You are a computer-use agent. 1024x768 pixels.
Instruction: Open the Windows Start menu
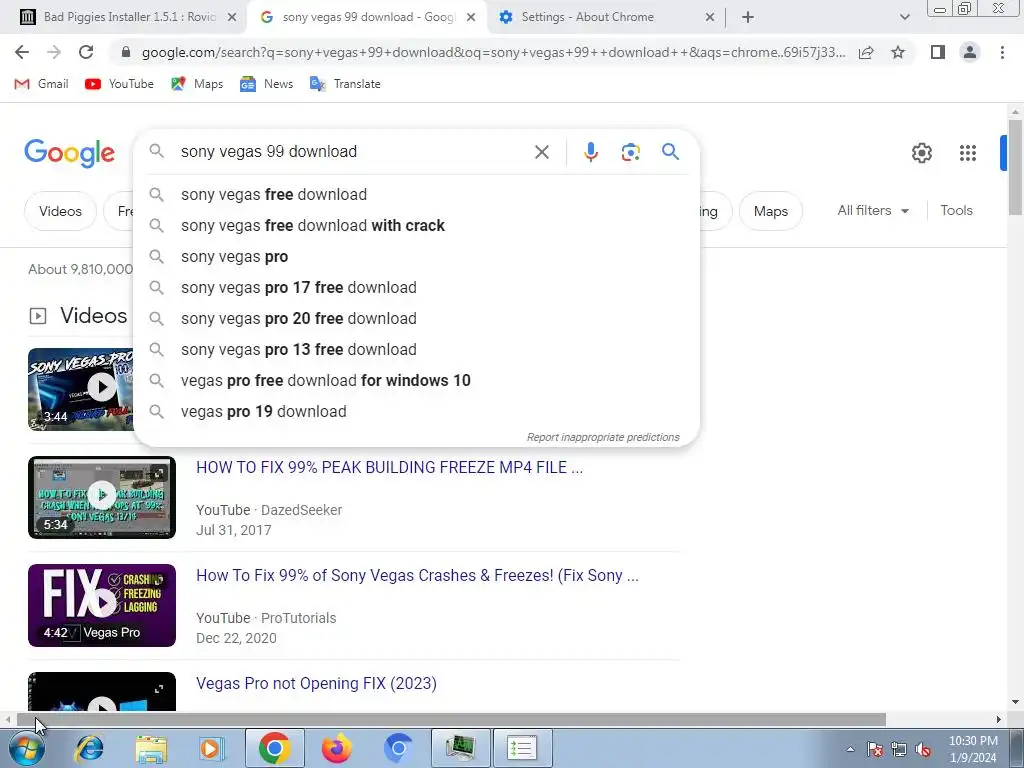[26, 748]
